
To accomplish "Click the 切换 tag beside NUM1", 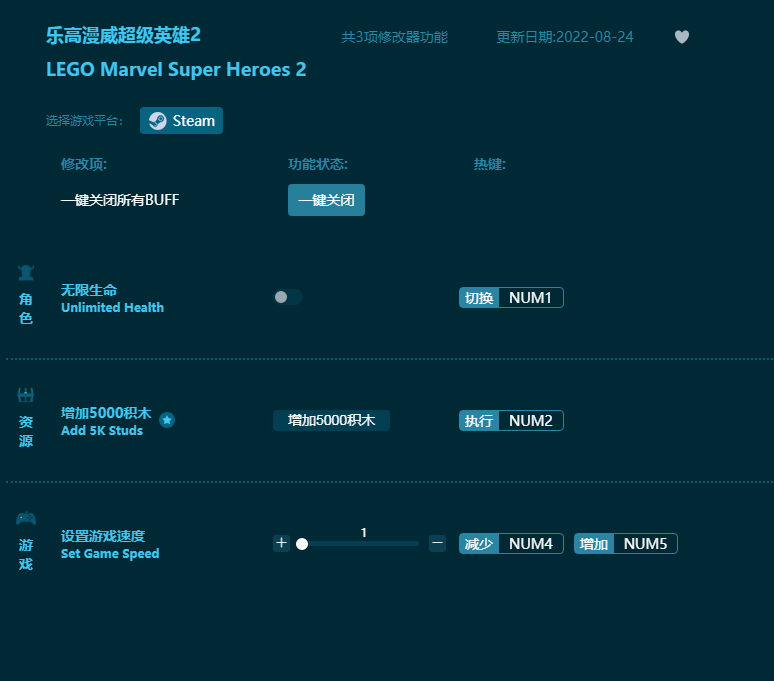I will click(479, 298).
